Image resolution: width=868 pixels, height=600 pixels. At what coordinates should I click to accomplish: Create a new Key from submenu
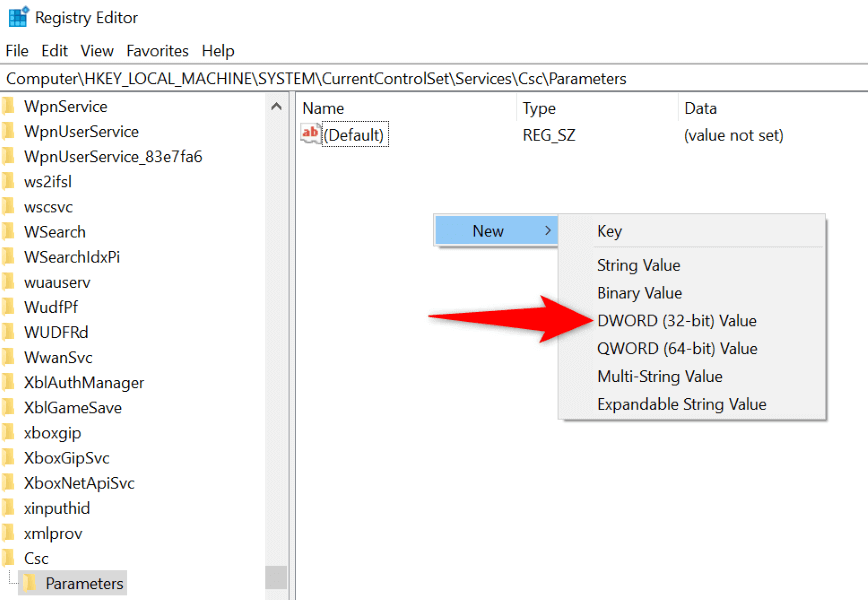(x=609, y=231)
